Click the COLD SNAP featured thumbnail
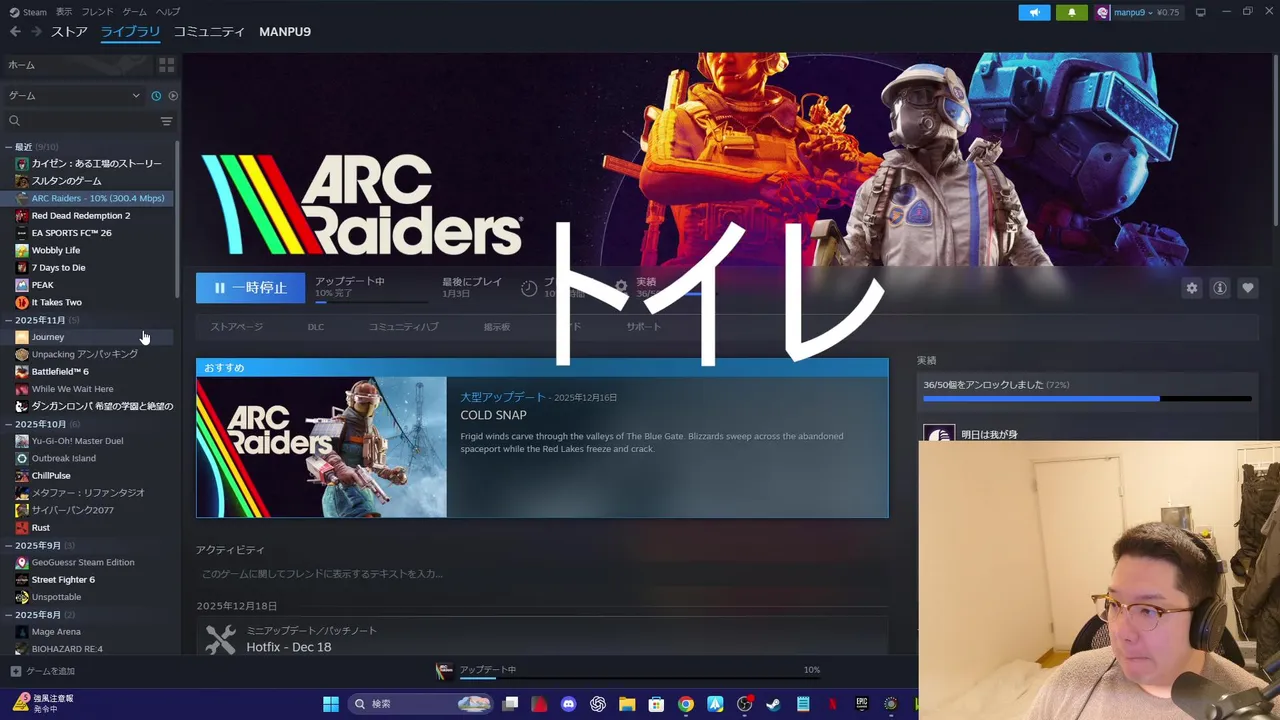Image resolution: width=1280 pixels, height=720 pixels. [x=322, y=447]
